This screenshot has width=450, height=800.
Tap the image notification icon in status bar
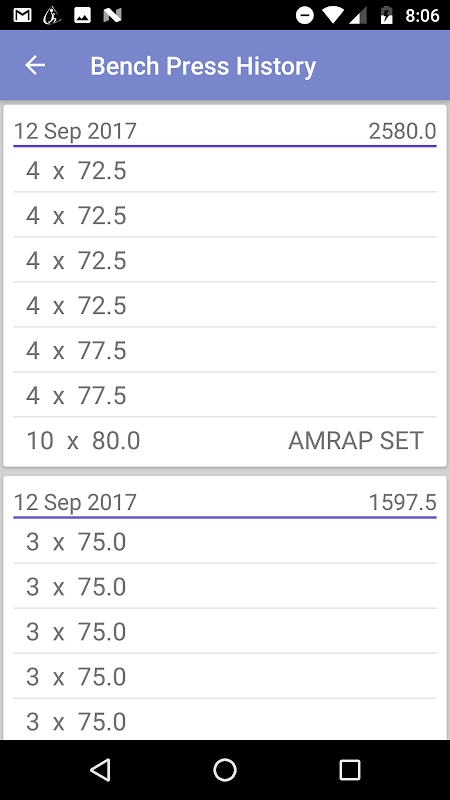tap(82, 15)
